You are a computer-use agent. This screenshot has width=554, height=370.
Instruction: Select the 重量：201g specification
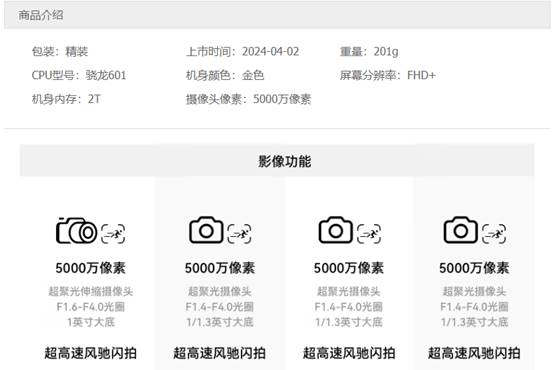point(369,52)
